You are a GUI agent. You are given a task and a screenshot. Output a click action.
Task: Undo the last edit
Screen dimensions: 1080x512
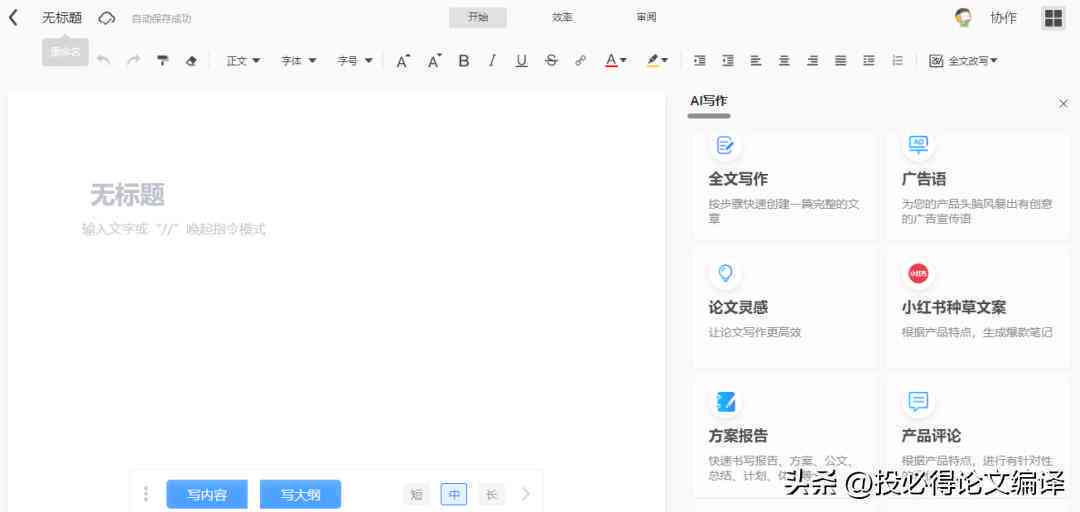click(104, 61)
